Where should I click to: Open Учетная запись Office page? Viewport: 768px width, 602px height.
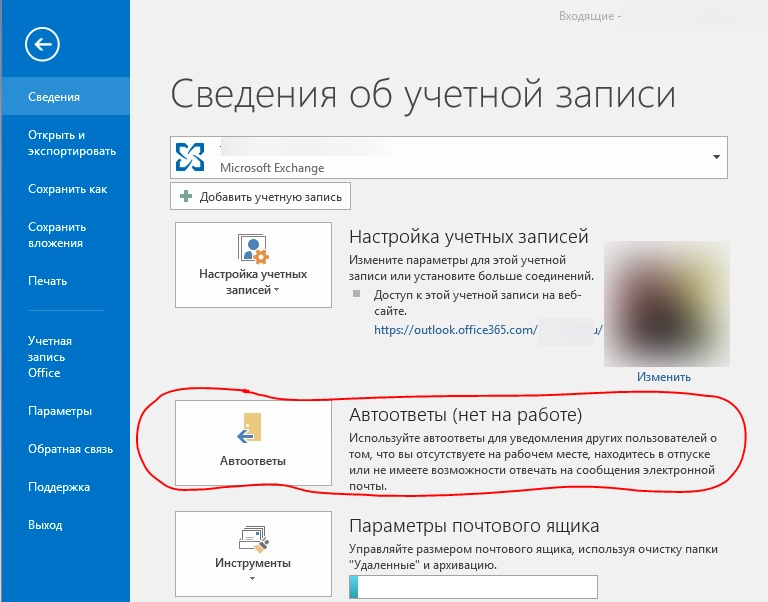click(50, 357)
